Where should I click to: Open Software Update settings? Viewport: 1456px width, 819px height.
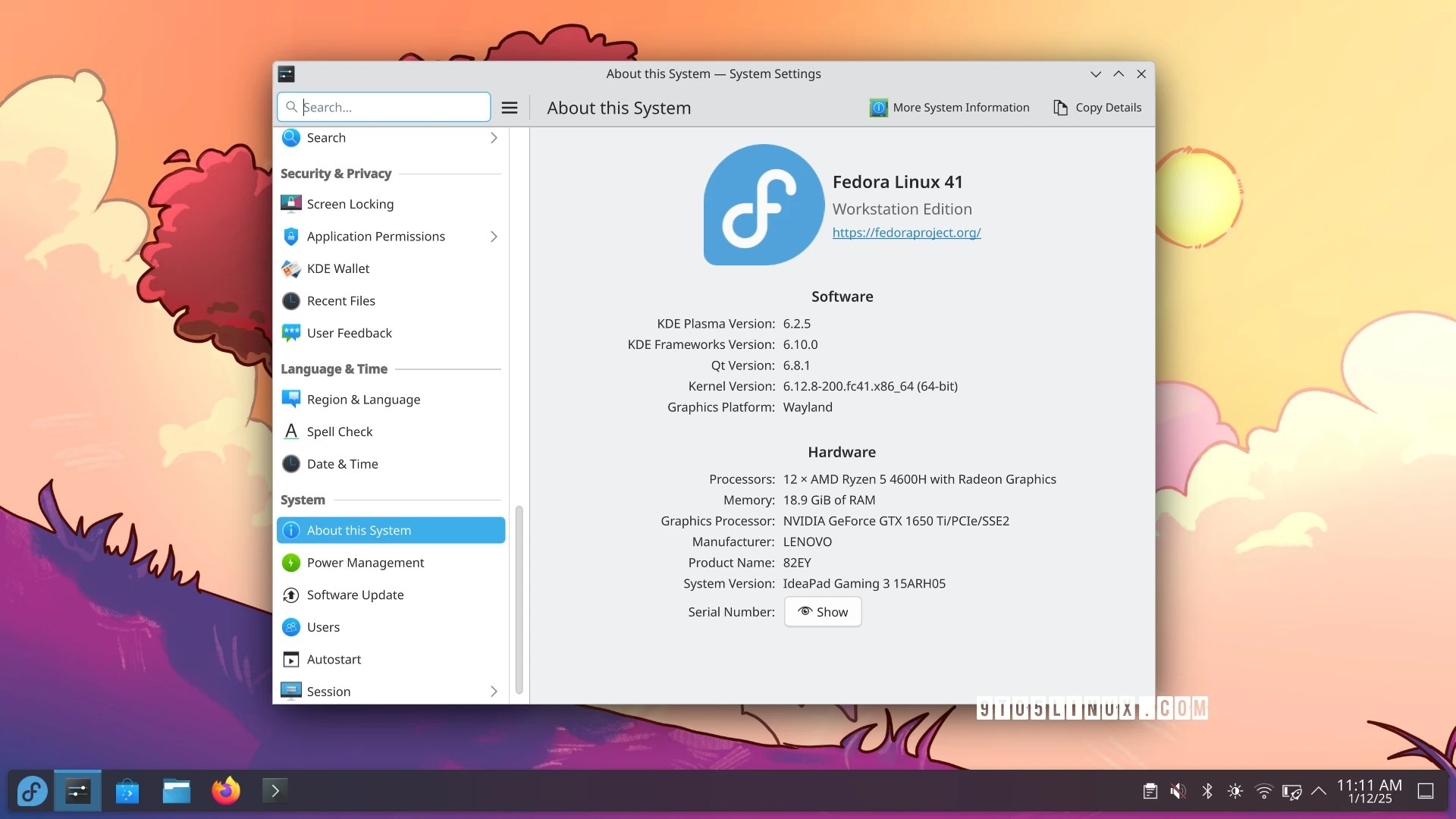355,595
